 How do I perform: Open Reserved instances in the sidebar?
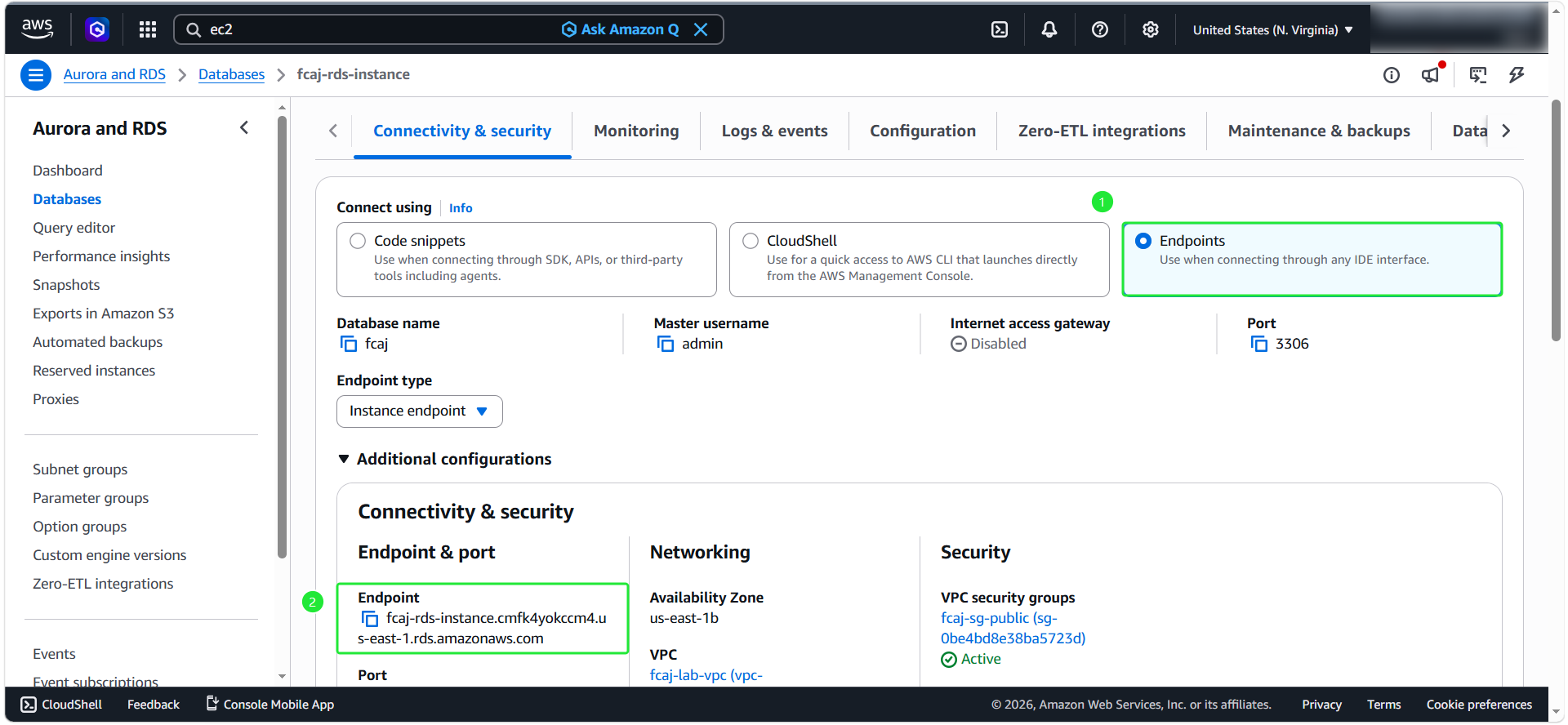coord(94,371)
